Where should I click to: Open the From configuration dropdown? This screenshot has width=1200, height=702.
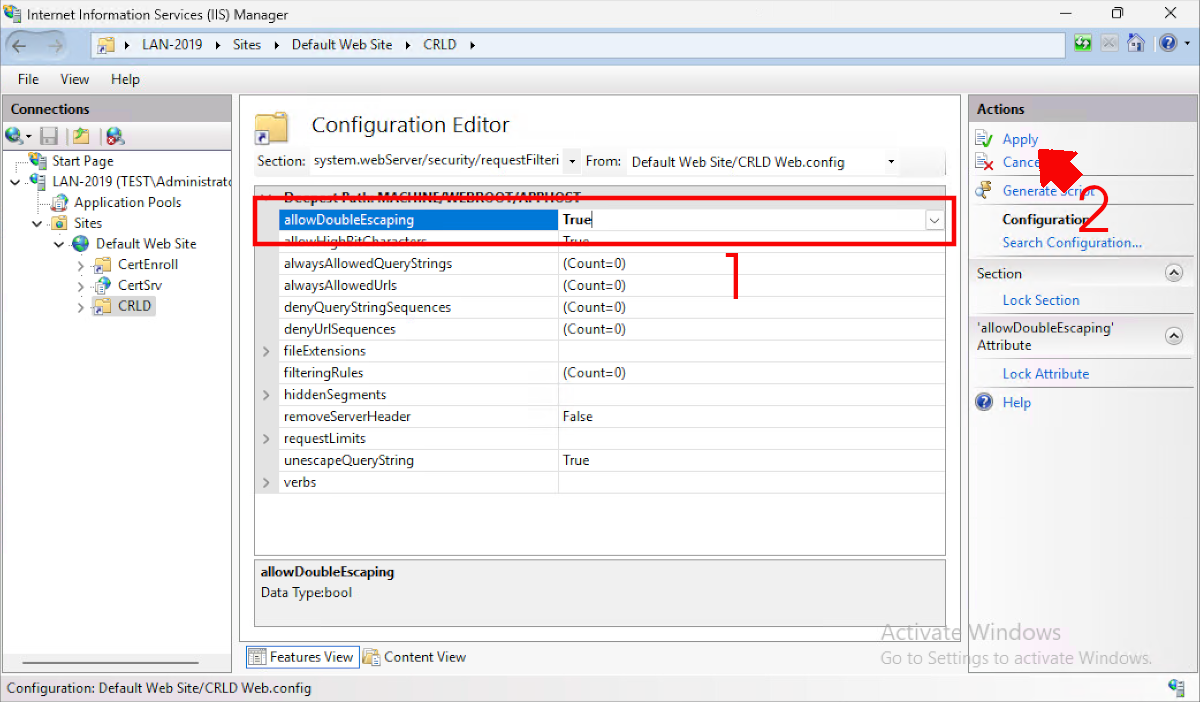click(x=890, y=162)
